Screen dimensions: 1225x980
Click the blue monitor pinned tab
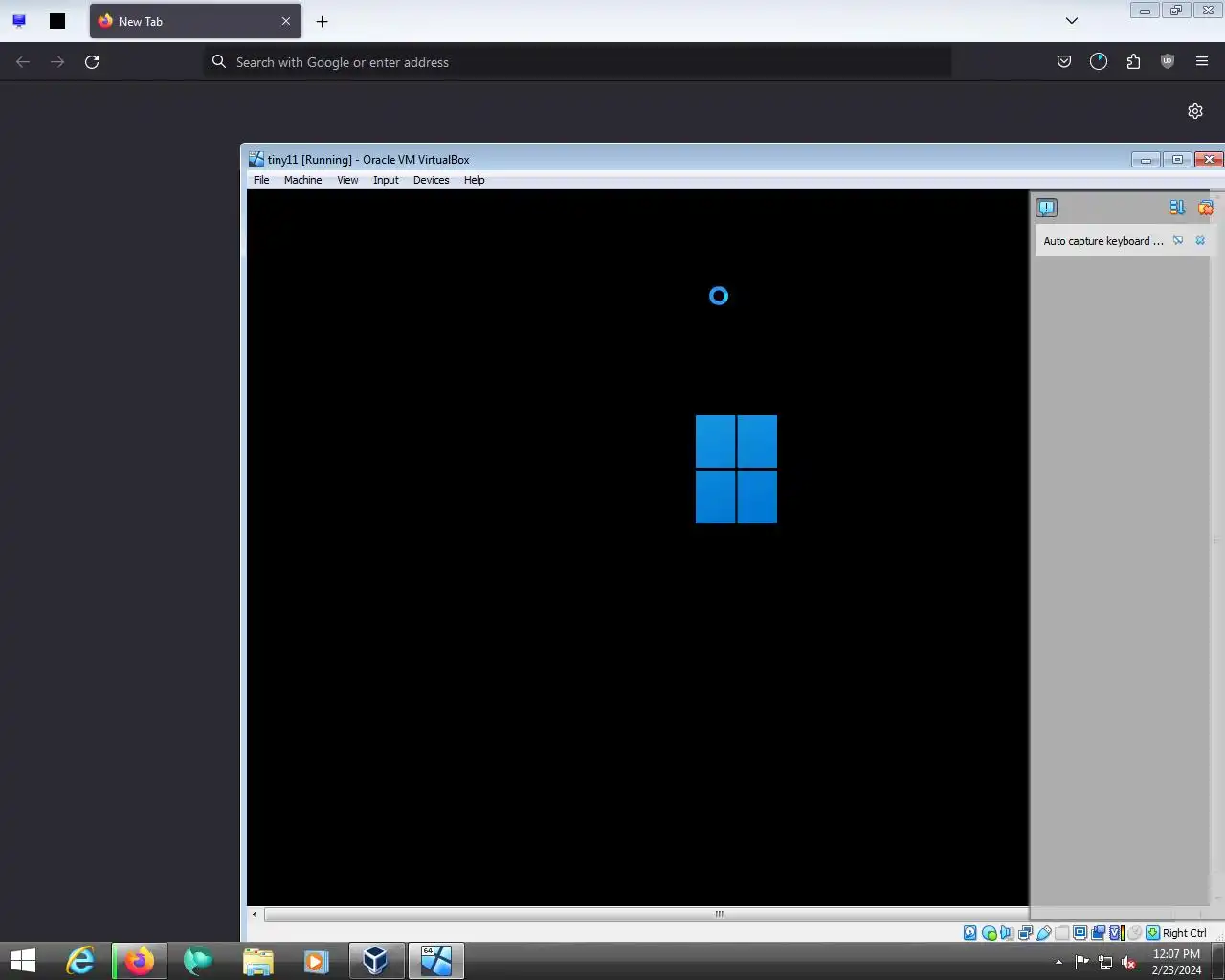19,21
